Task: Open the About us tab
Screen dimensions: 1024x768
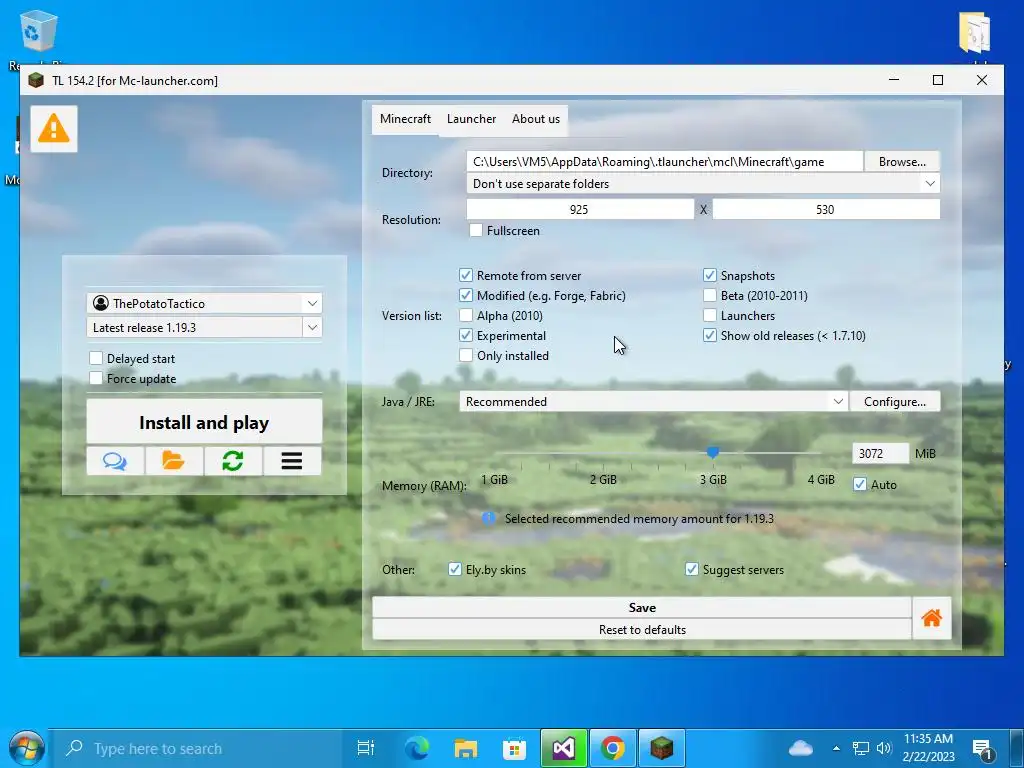Action: [536, 119]
